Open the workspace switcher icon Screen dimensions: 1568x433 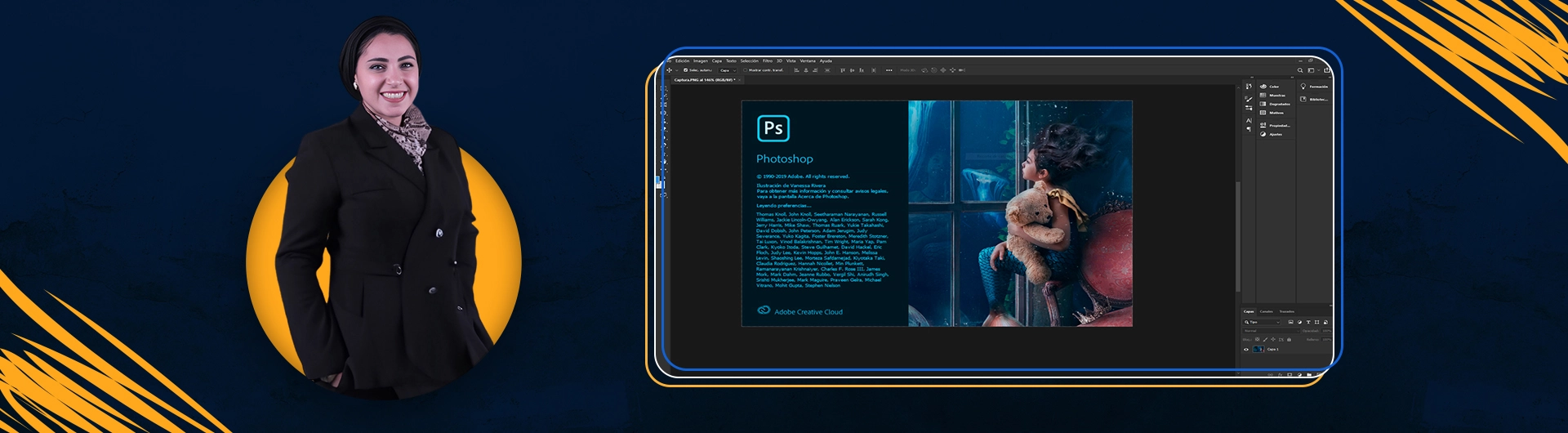pos(1311,70)
